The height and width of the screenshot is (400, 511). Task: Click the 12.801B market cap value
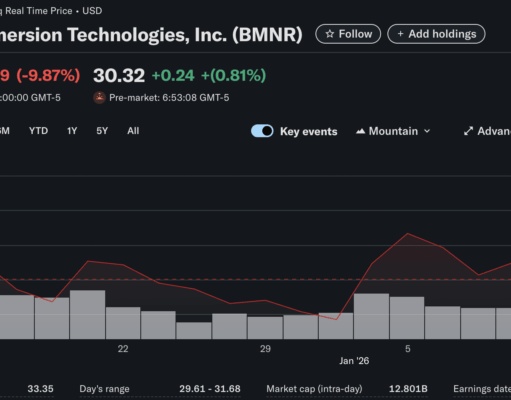click(x=408, y=389)
